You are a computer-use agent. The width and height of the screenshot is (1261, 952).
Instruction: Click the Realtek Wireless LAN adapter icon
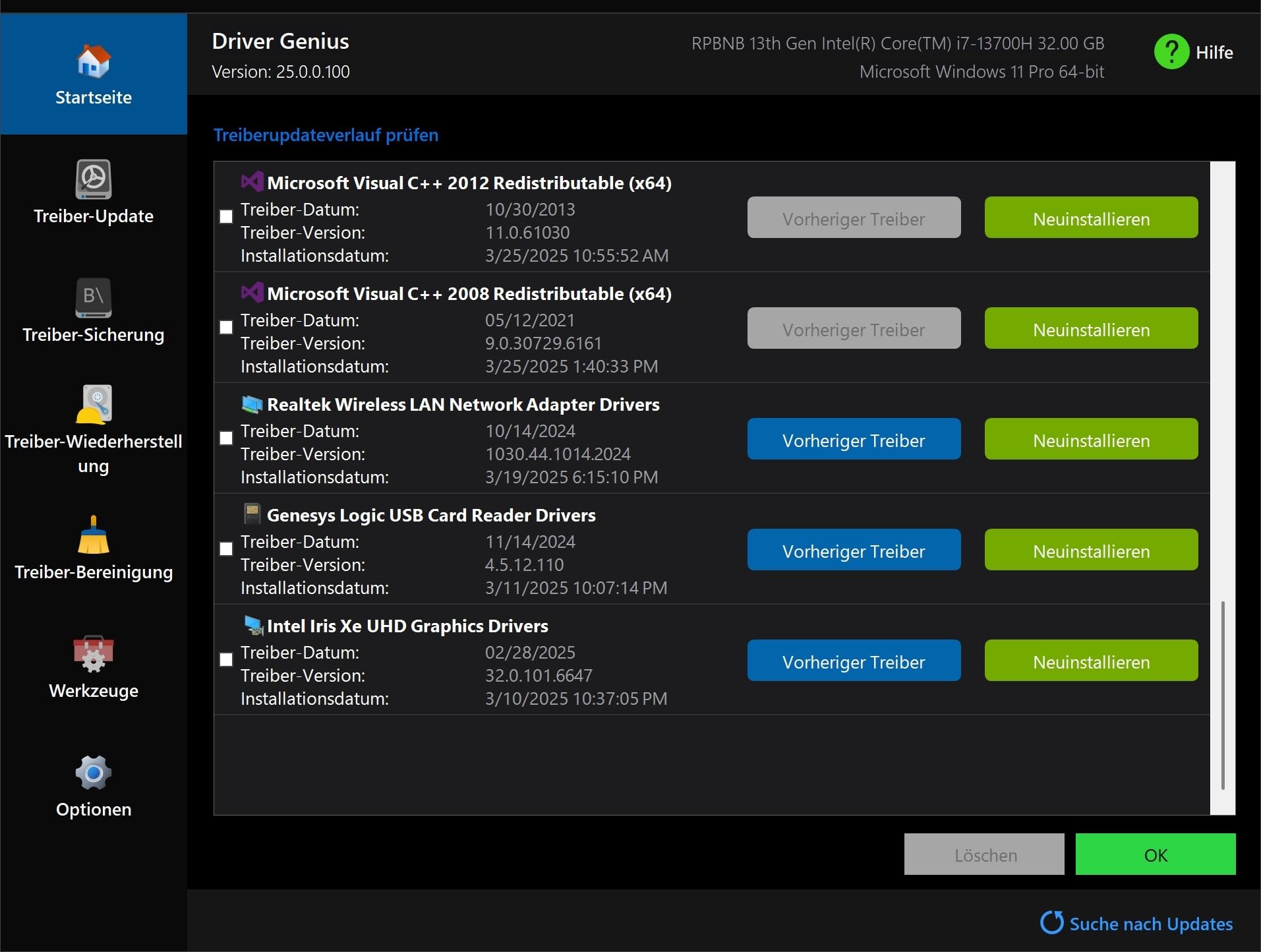[x=252, y=403]
